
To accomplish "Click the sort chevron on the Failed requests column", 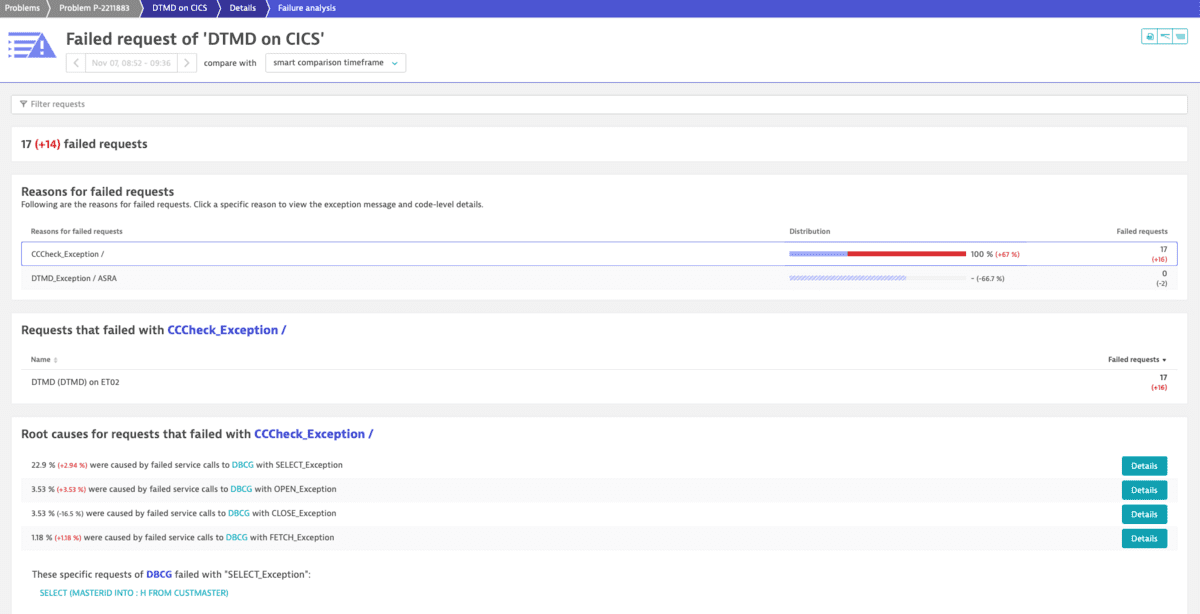I will point(1165,360).
